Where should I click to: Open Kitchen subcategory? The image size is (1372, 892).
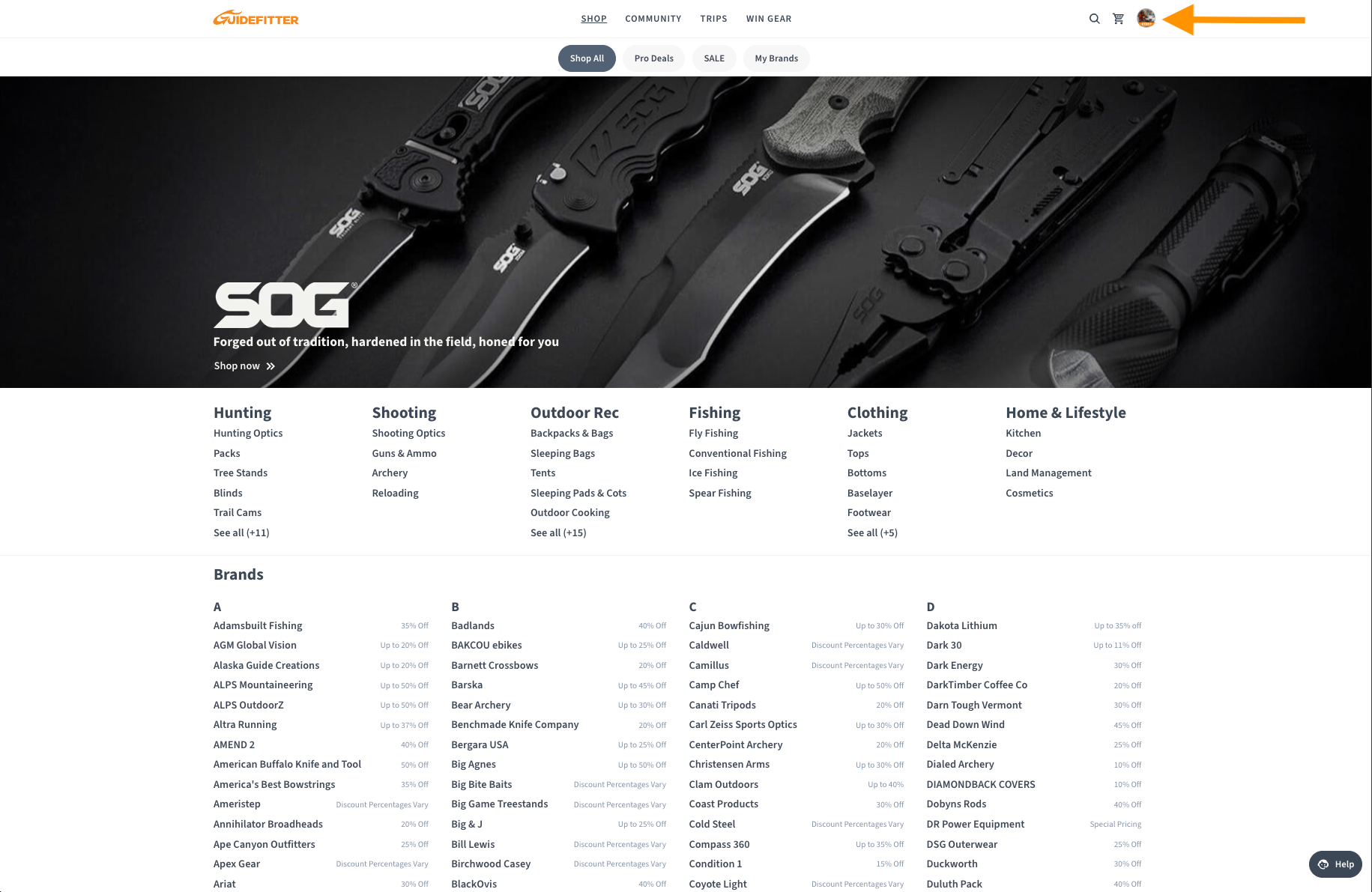point(1024,434)
